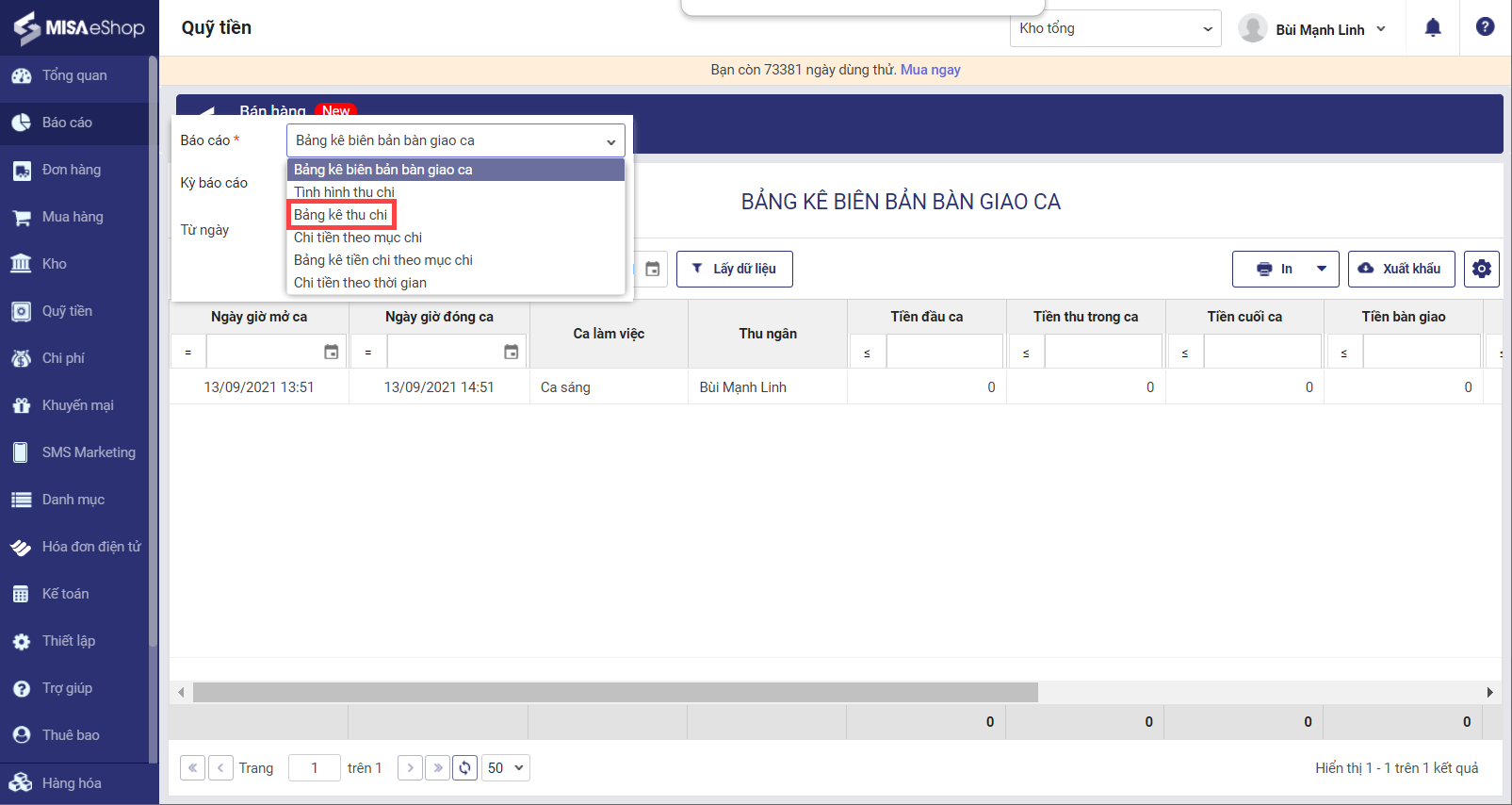The height and width of the screenshot is (805, 1512).
Task: Open Quỹ tiền in the sidebar
Action: pos(74,311)
